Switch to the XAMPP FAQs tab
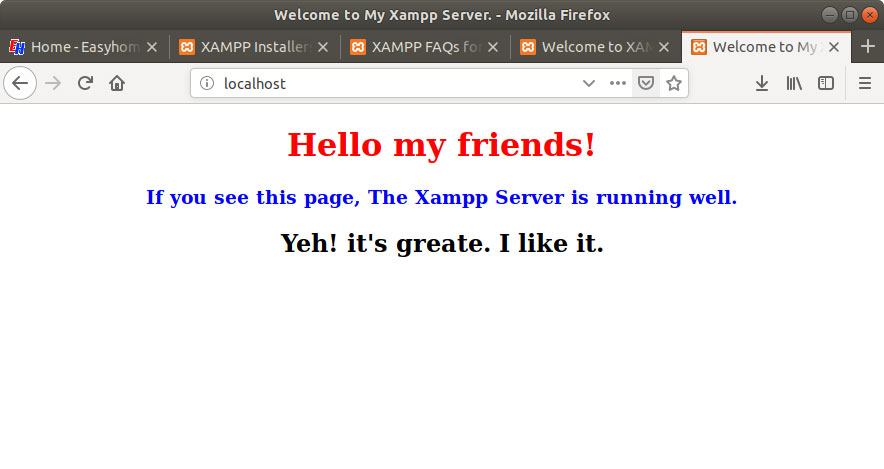The height and width of the screenshot is (469, 884). pyautogui.click(x=426, y=47)
